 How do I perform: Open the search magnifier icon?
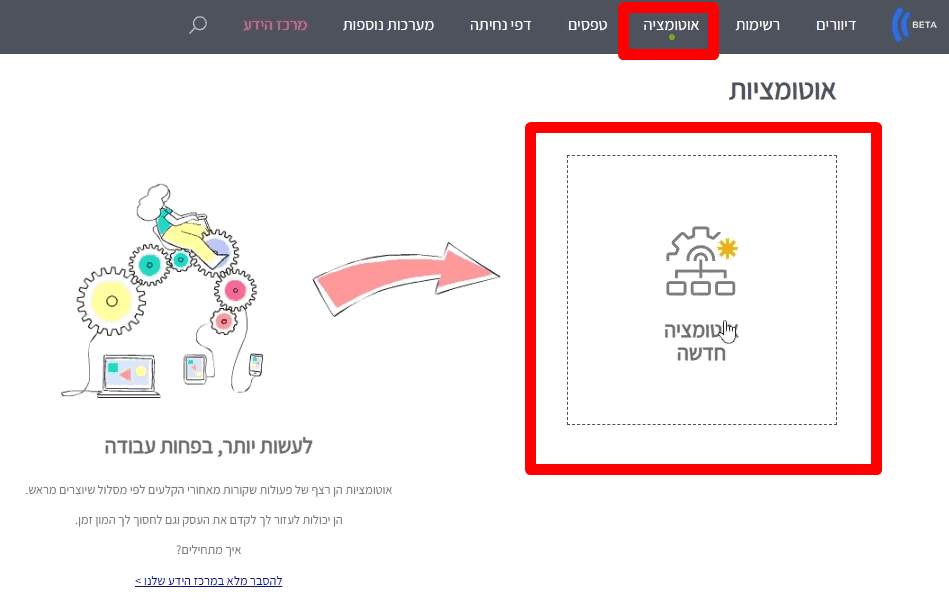pyautogui.click(x=198, y=25)
